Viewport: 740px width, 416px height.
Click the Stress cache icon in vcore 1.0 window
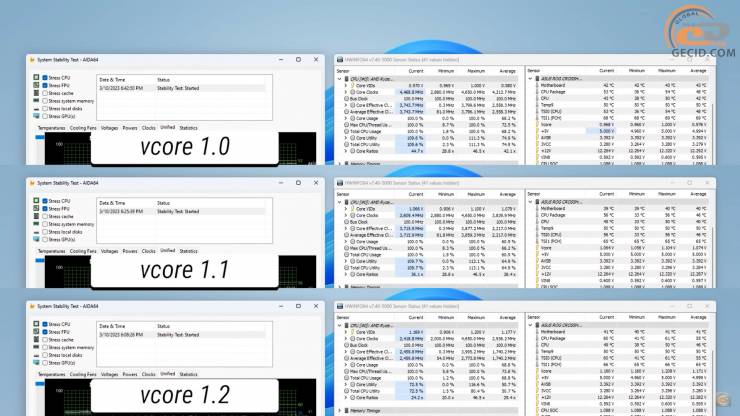tap(36, 93)
